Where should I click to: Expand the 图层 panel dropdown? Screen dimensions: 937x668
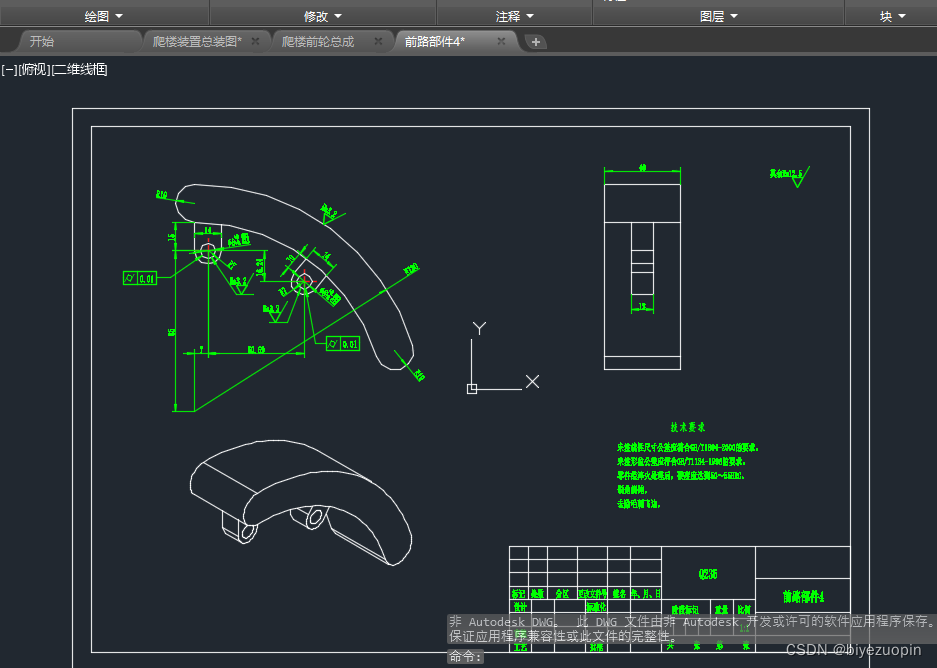[x=719, y=16]
